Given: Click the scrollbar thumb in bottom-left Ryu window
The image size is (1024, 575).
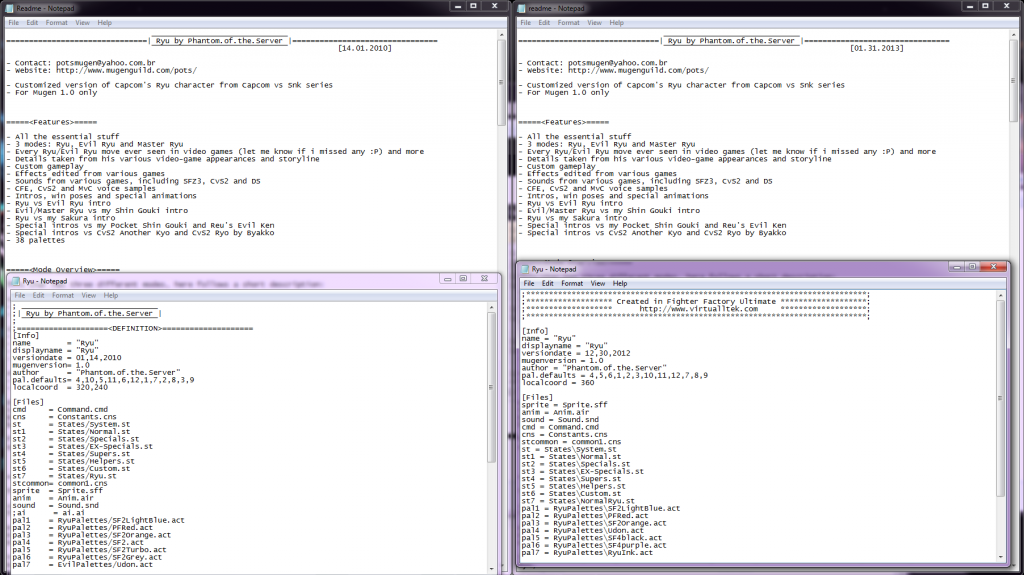Looking at the screenshot, I should pyautogui.click(x=492, y=387).
